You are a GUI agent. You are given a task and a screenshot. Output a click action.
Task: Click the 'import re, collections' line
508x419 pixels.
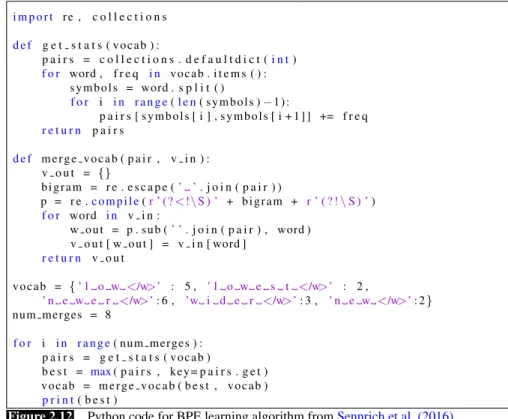pyautogui.click(x=90, y=17)
